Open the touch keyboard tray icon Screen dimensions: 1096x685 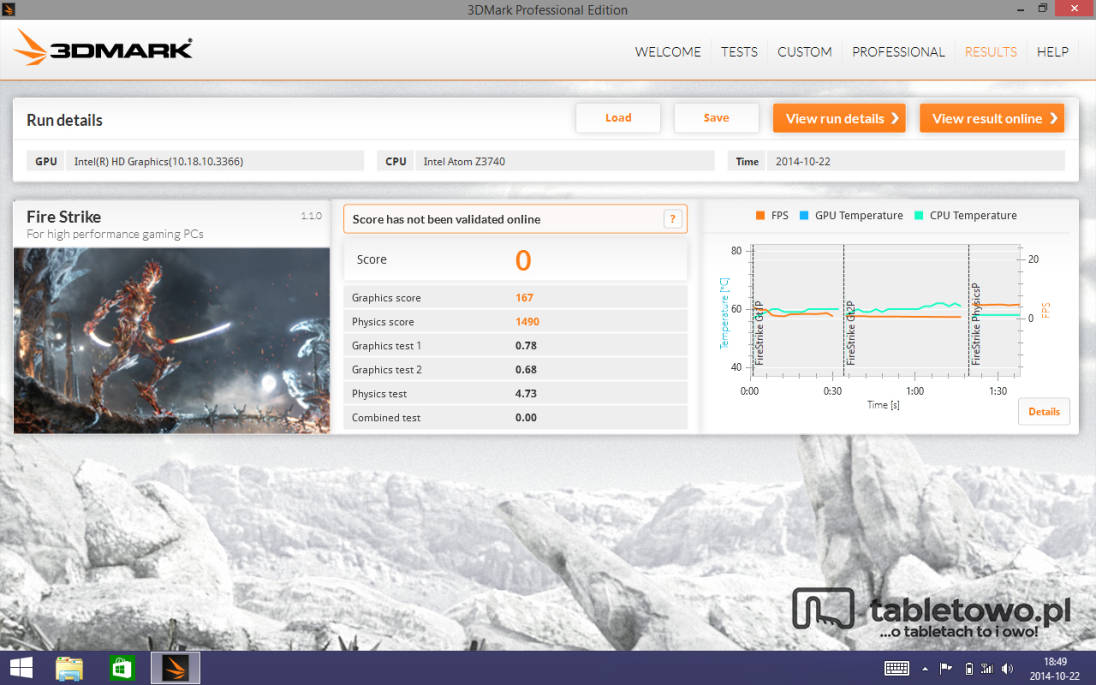[x=896, y=669]
